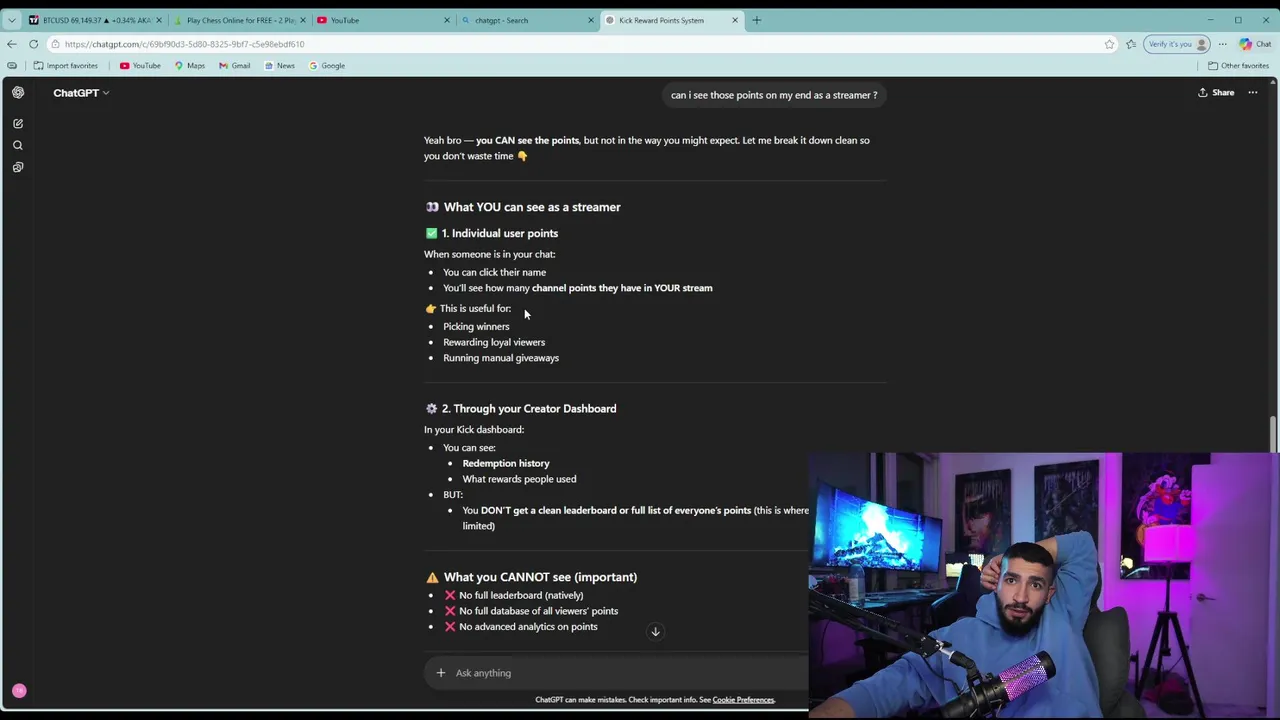Open the tab list dropdown arrow
This screenshot has width=1280, height=720.
[11, 20]
